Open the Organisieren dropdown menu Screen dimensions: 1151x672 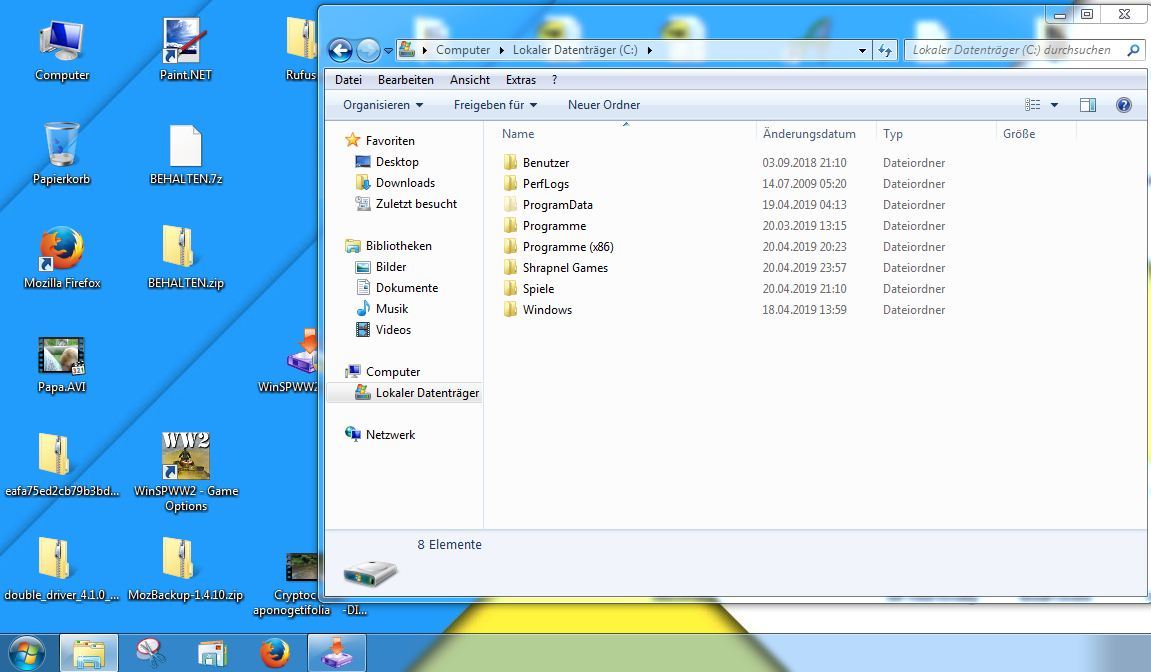(383, 105)
